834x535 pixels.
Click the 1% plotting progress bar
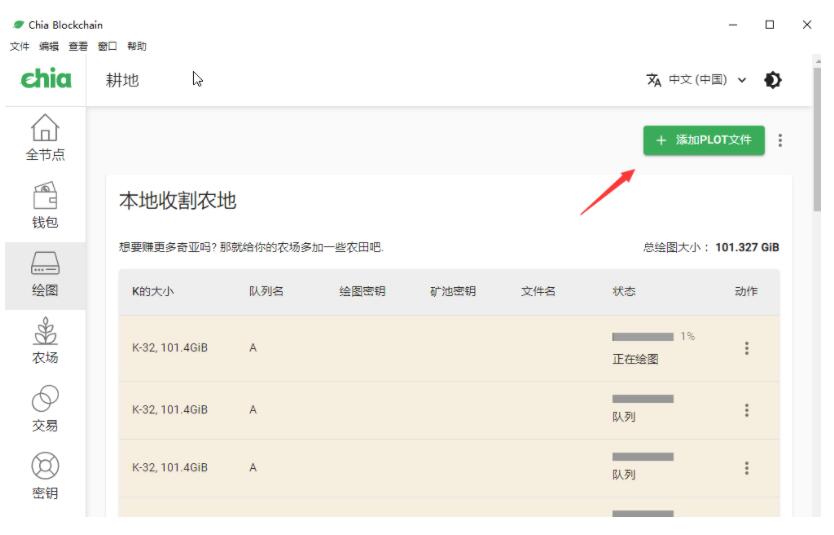642,337
